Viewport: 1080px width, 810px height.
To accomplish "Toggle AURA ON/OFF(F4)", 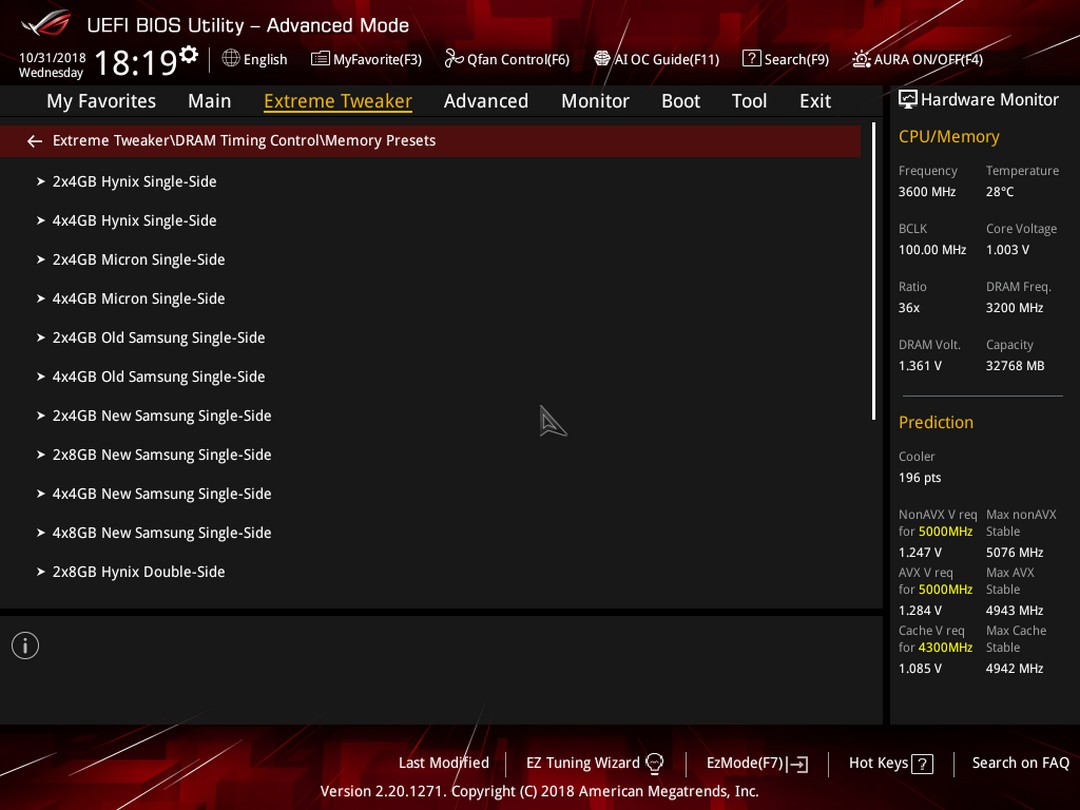I will coord(917,59).
